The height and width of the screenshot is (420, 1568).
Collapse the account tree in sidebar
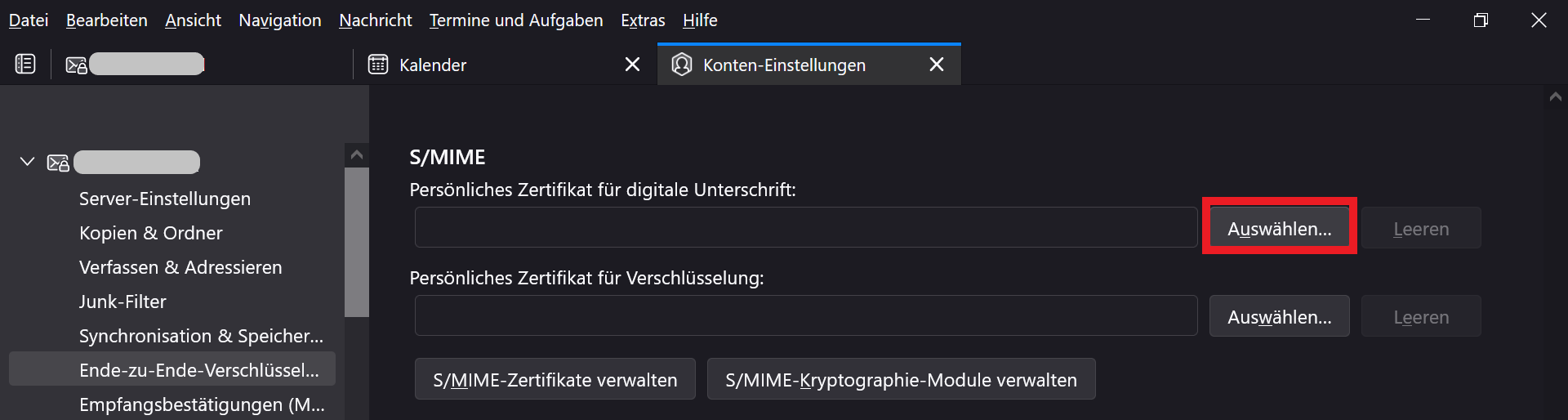click(27, 162)
